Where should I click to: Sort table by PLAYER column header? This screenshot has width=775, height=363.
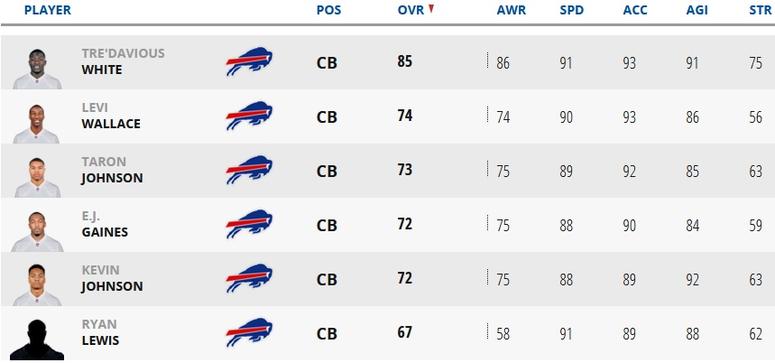click(x=47, y=10)
